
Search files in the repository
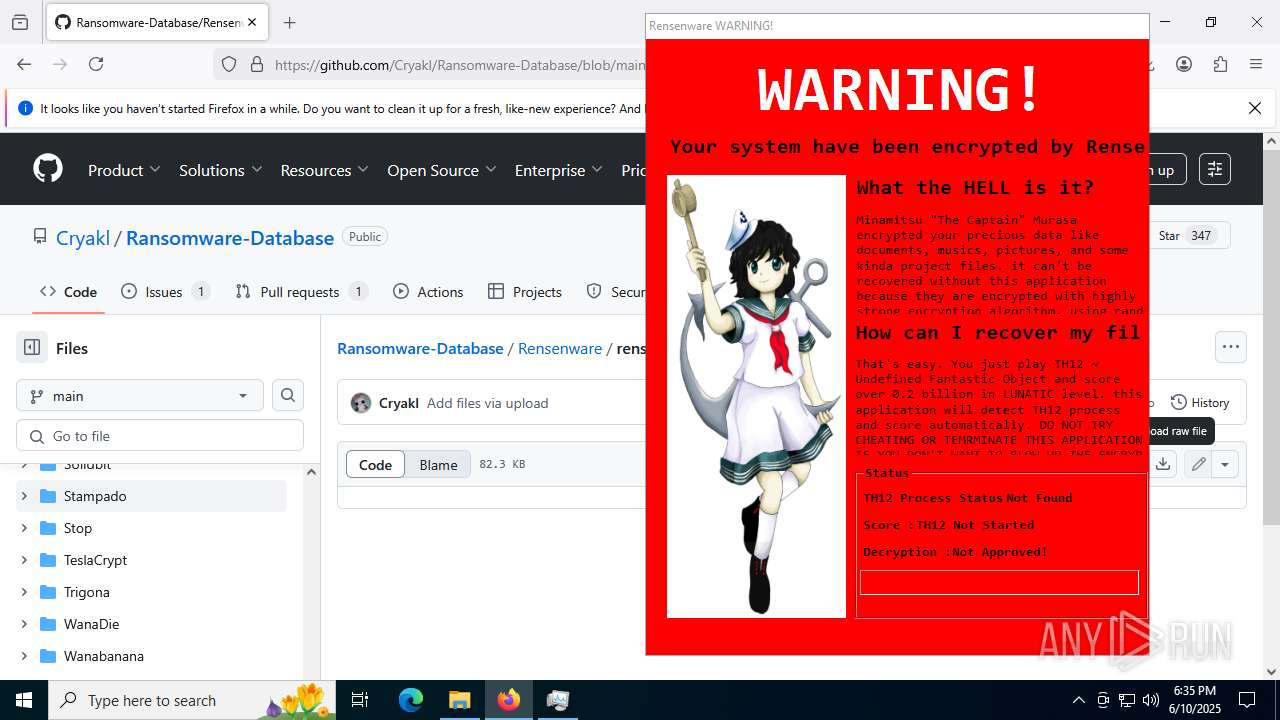tap(288, 395)
